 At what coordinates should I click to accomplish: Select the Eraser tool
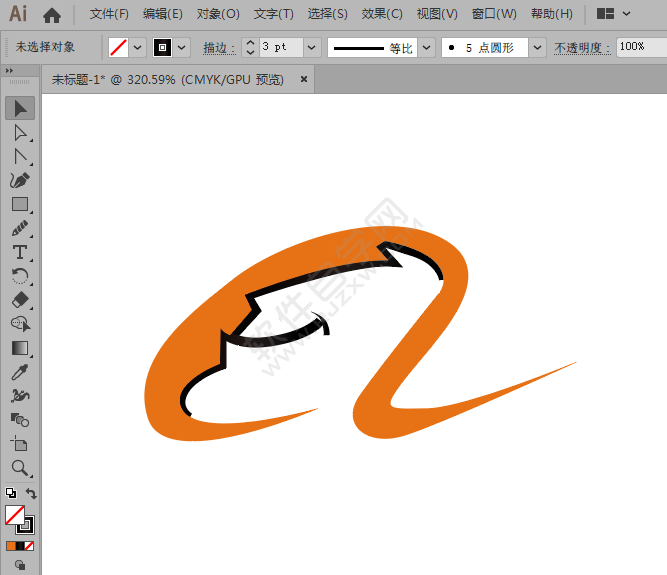(x=20, y=300)
